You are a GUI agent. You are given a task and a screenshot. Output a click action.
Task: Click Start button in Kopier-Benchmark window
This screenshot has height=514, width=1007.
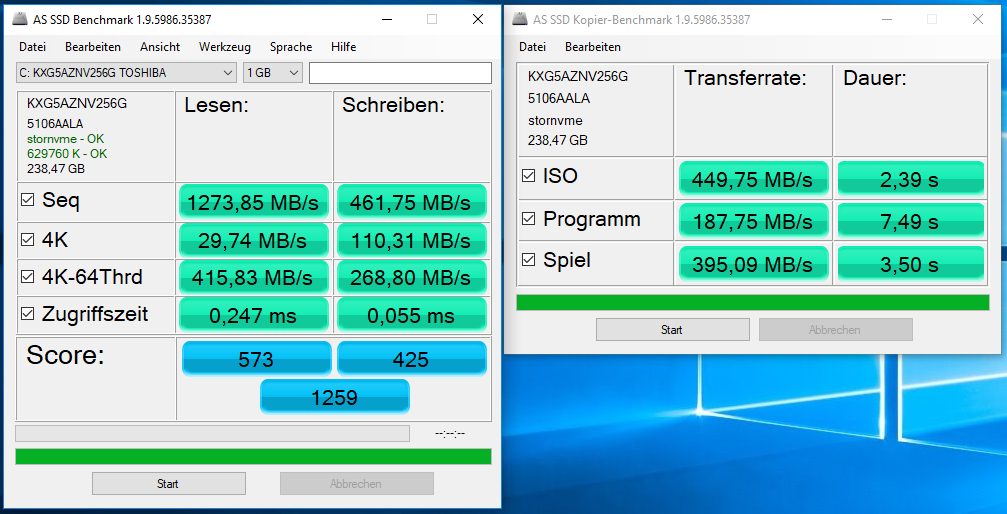tap(672, 330)
